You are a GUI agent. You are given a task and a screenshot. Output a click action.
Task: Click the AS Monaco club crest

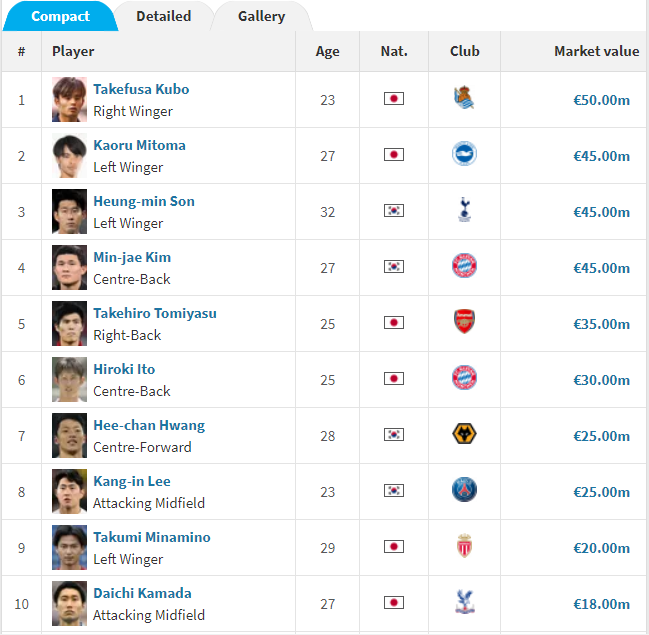(464, 546)
